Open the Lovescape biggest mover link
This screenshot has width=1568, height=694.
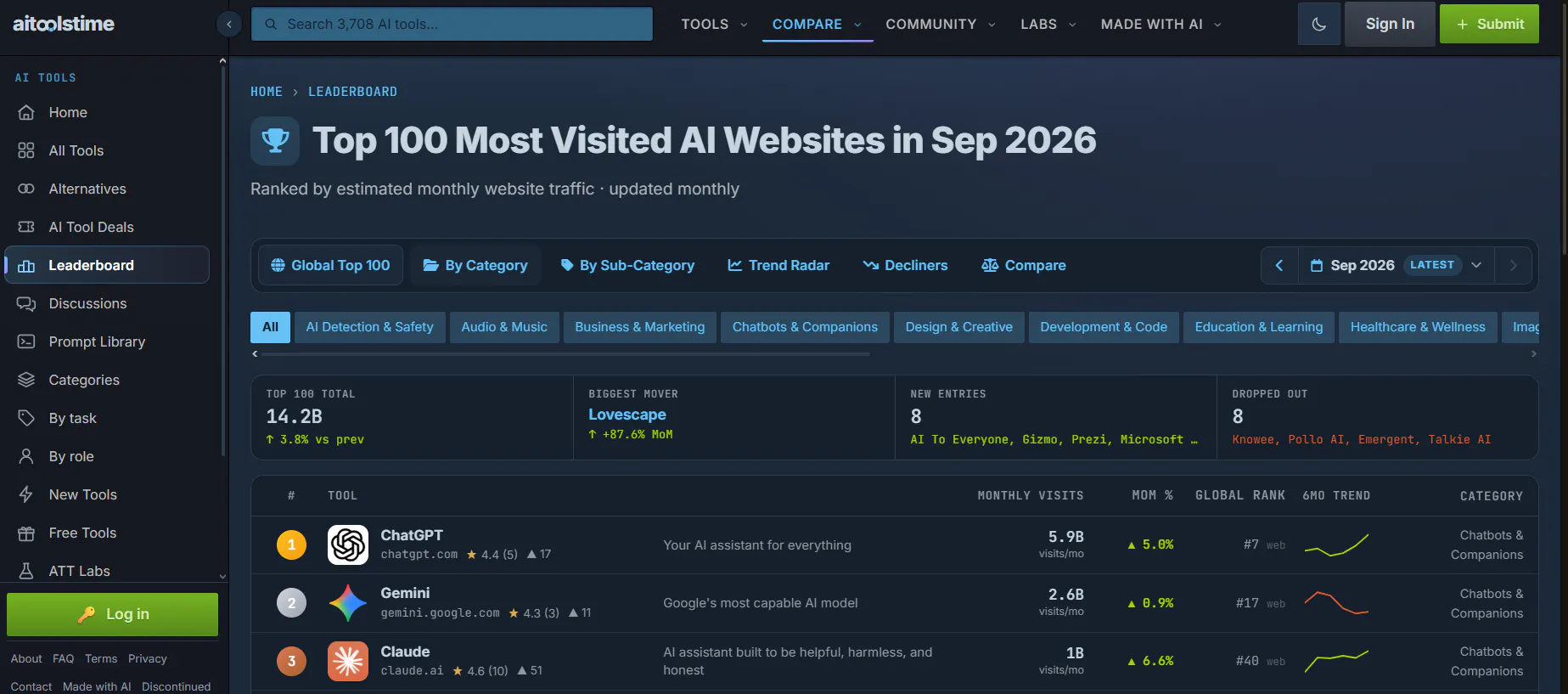point(627,415)
